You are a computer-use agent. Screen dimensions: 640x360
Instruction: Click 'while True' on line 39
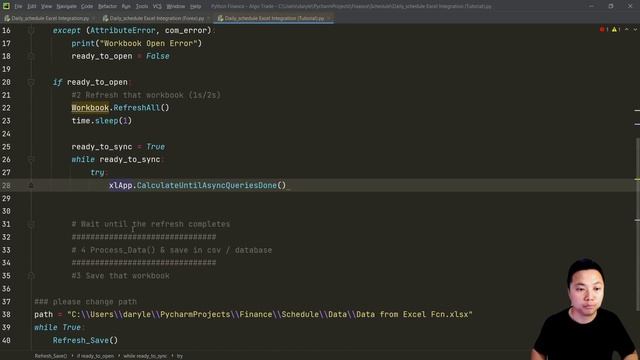pos(58,327)
